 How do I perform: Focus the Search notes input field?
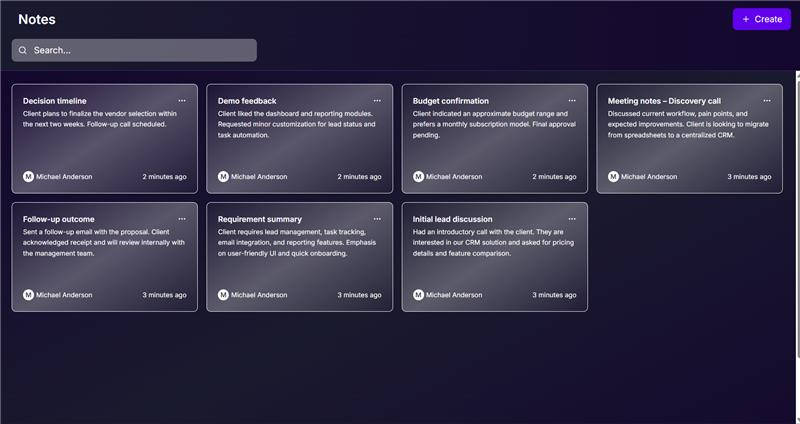(x=140, y=50)
